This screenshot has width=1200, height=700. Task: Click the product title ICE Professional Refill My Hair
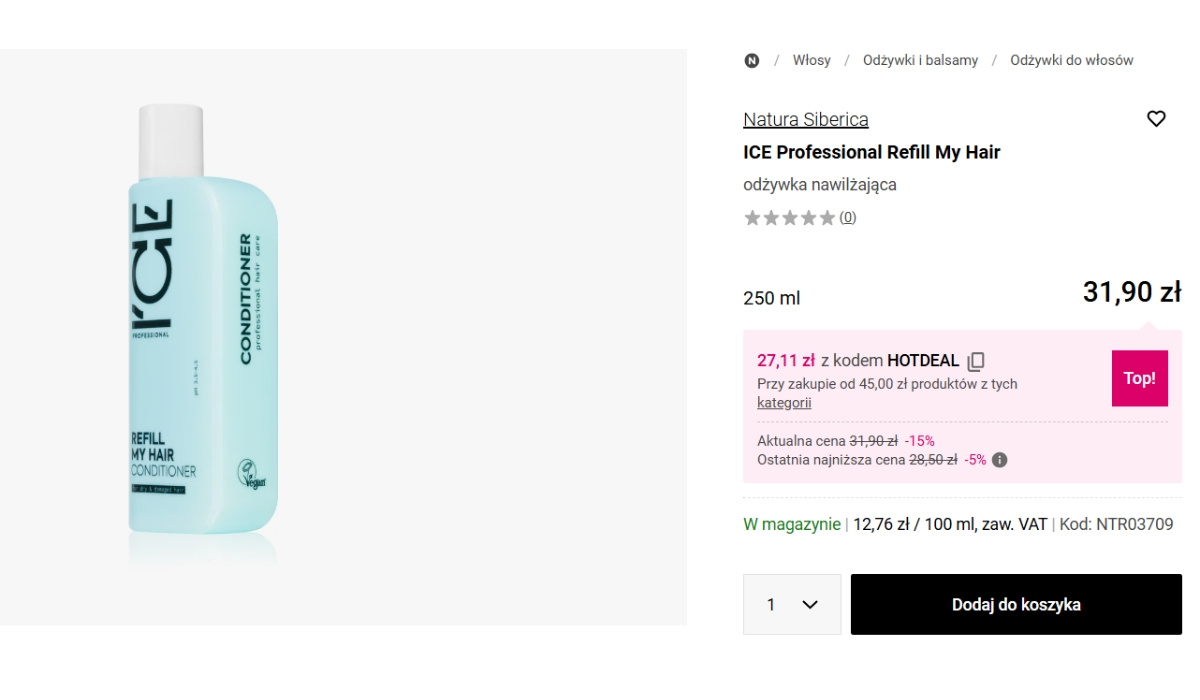[x=871, y=152]
